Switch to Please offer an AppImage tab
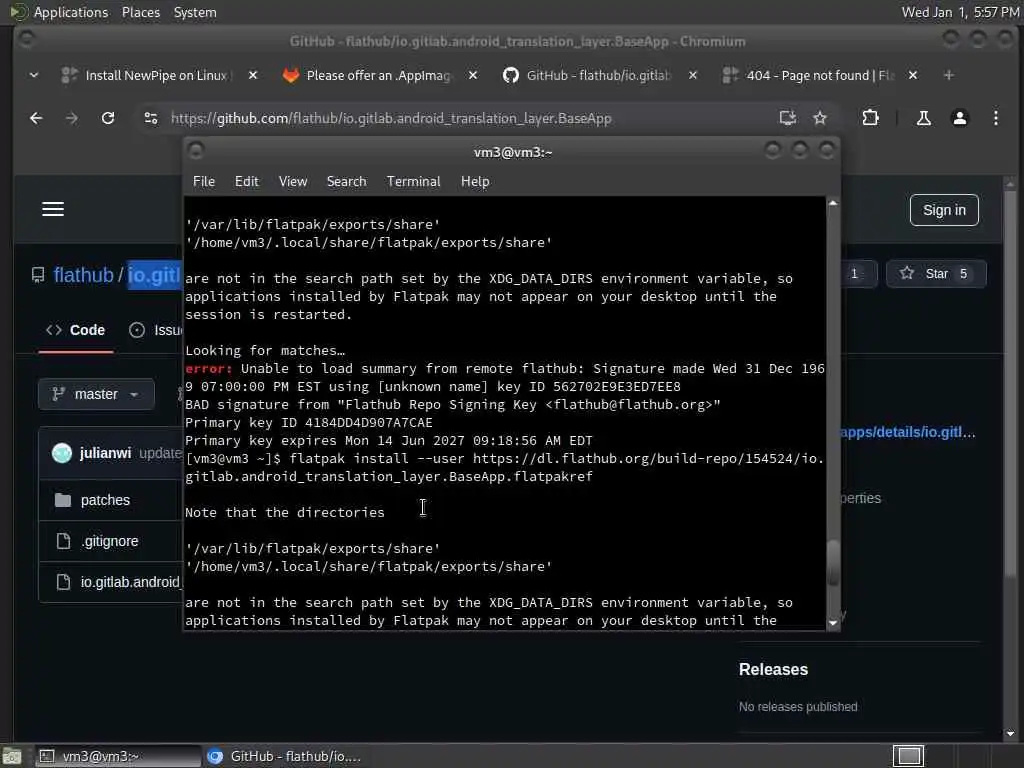This screenshot has height=768, width=1024. pyautogui.click(x=378, y=76)
